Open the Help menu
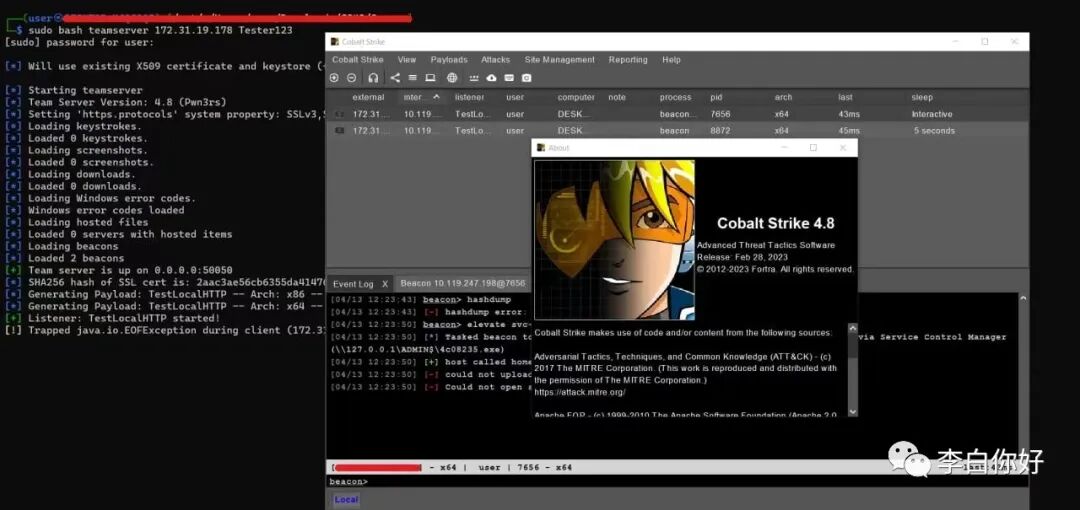The image size is (1080, 510). pos(672,60)
